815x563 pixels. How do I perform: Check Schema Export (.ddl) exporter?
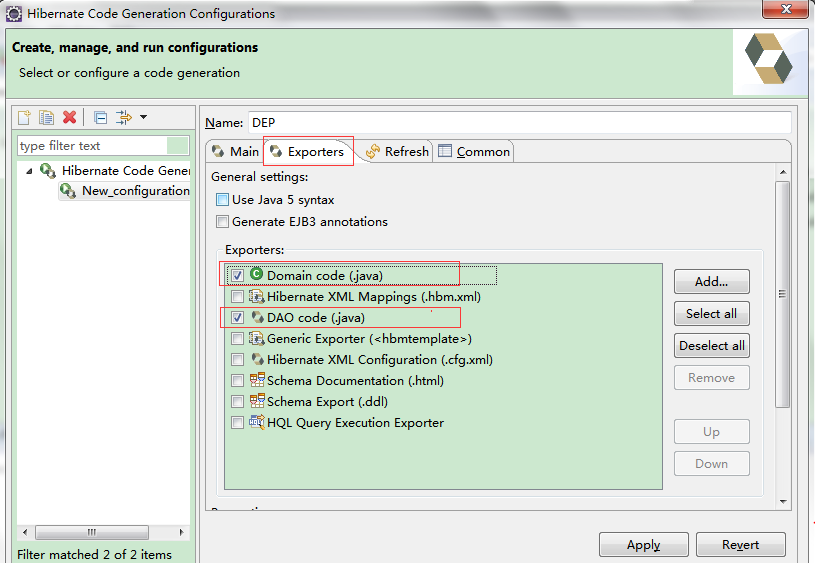point(238,402)
